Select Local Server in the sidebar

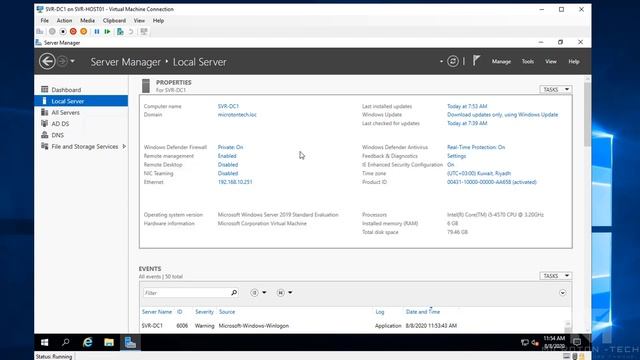[x=81, y=101]
